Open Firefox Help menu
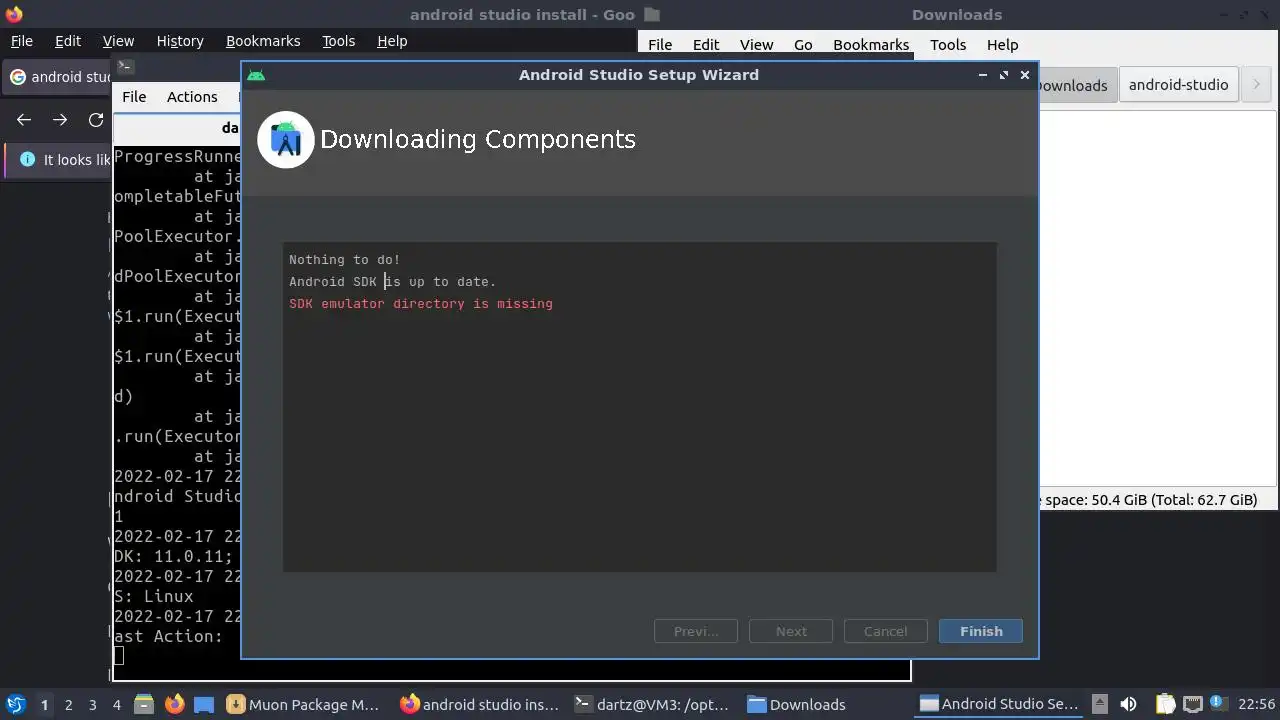 coord(392,41)
